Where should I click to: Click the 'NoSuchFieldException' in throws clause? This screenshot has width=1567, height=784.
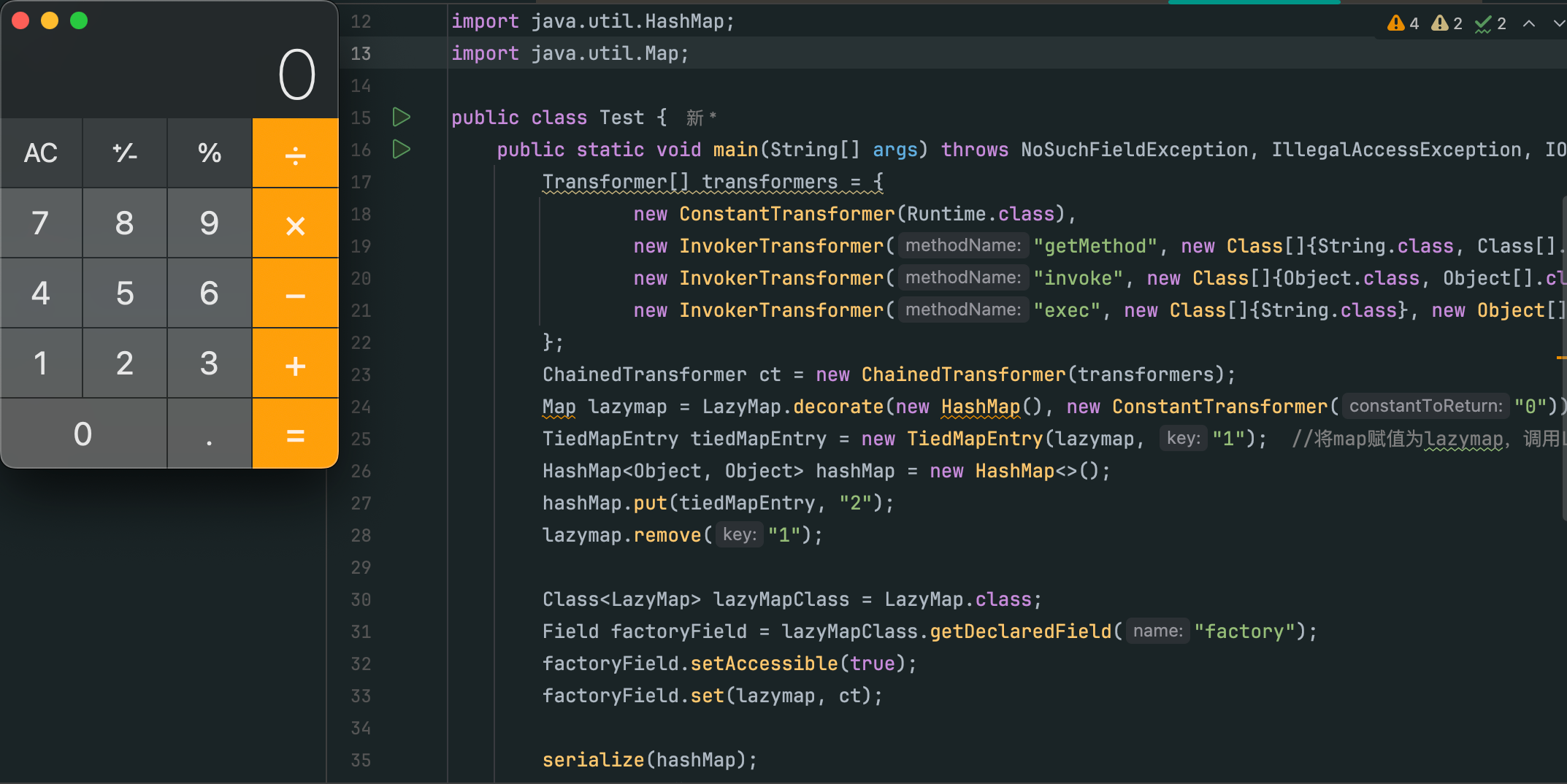(x=1134, y=150)
